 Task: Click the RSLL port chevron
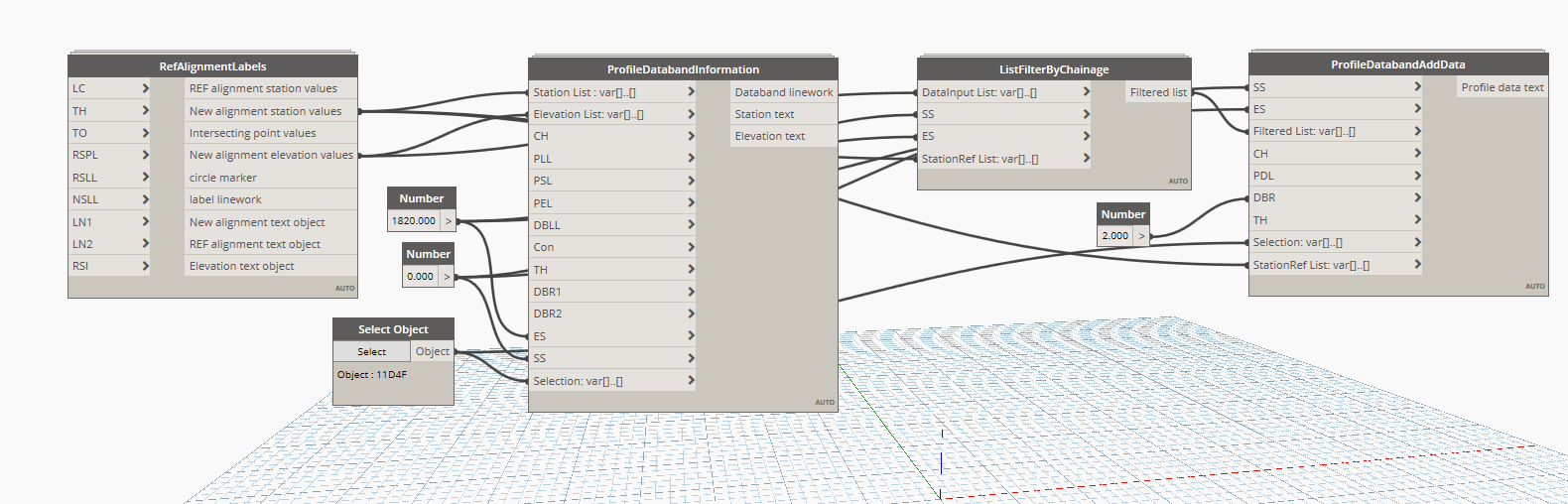(x=145, y=178)
